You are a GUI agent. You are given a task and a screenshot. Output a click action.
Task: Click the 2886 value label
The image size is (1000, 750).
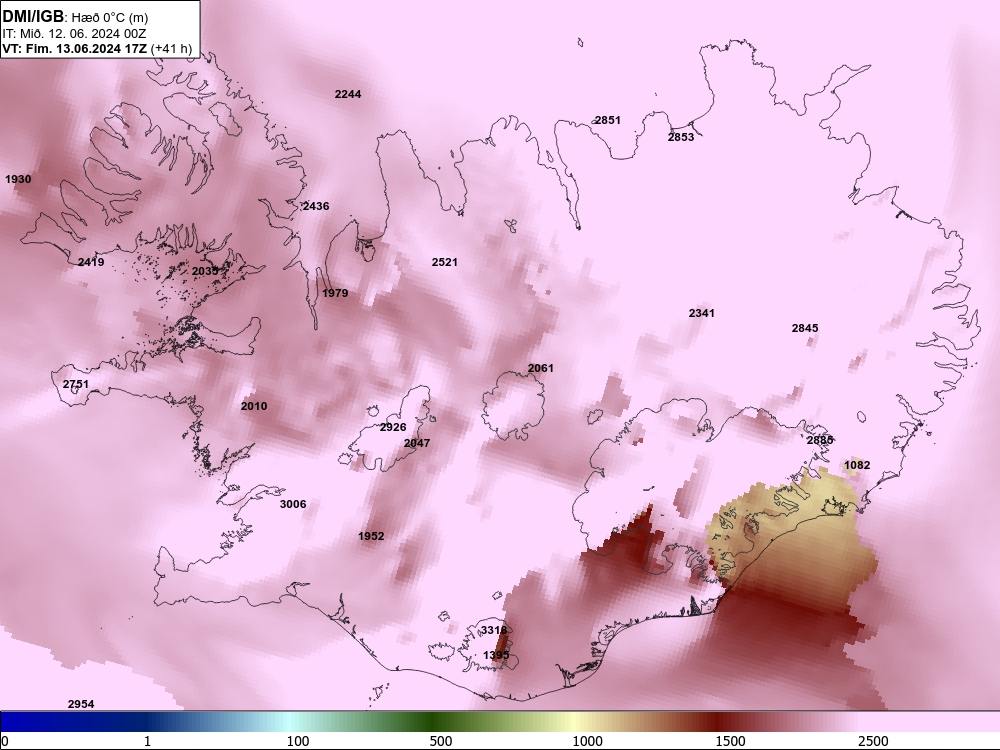coord(820,440)
